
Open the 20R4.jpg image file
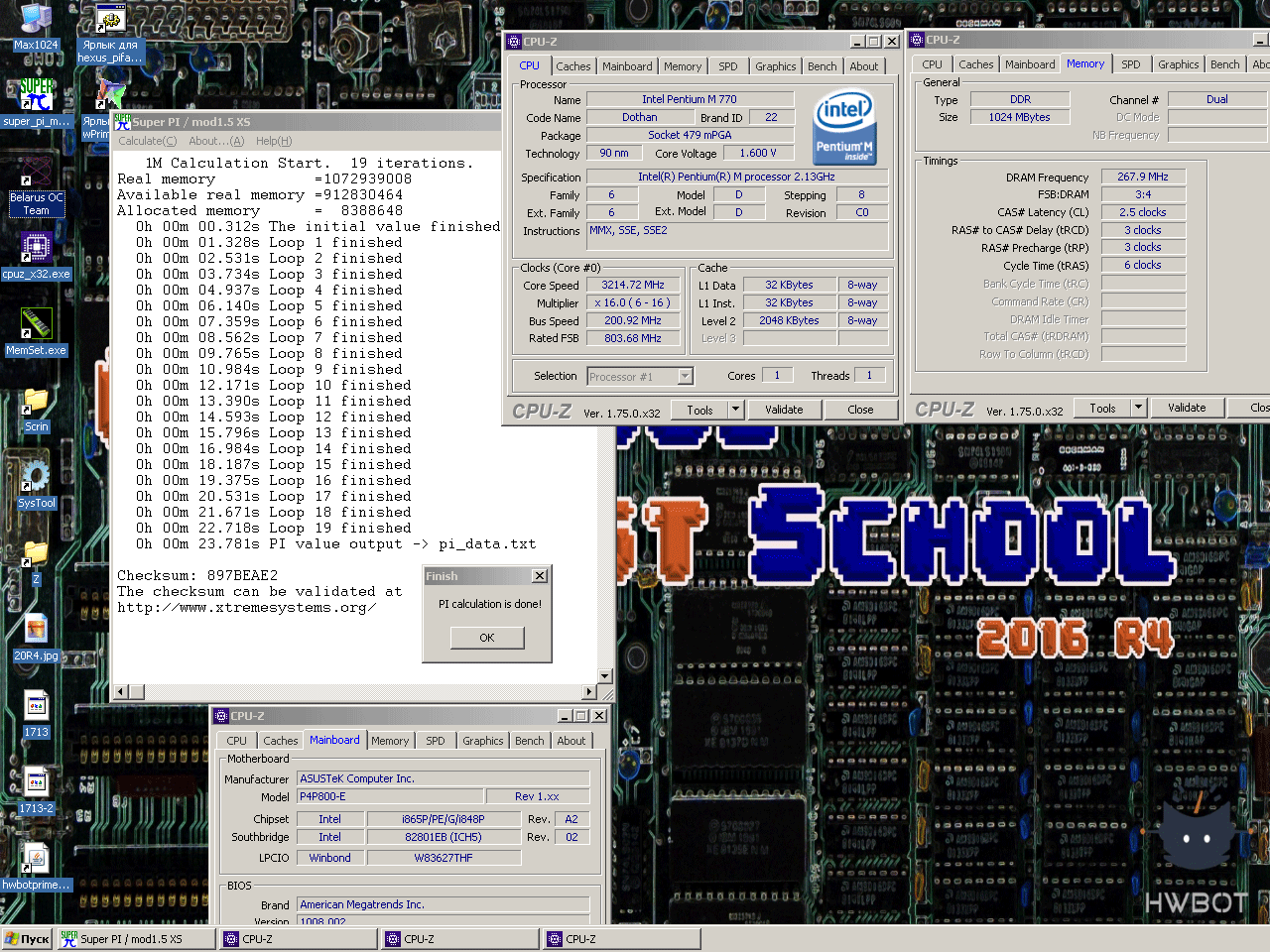pyautogui.click(x=36, y=630)
